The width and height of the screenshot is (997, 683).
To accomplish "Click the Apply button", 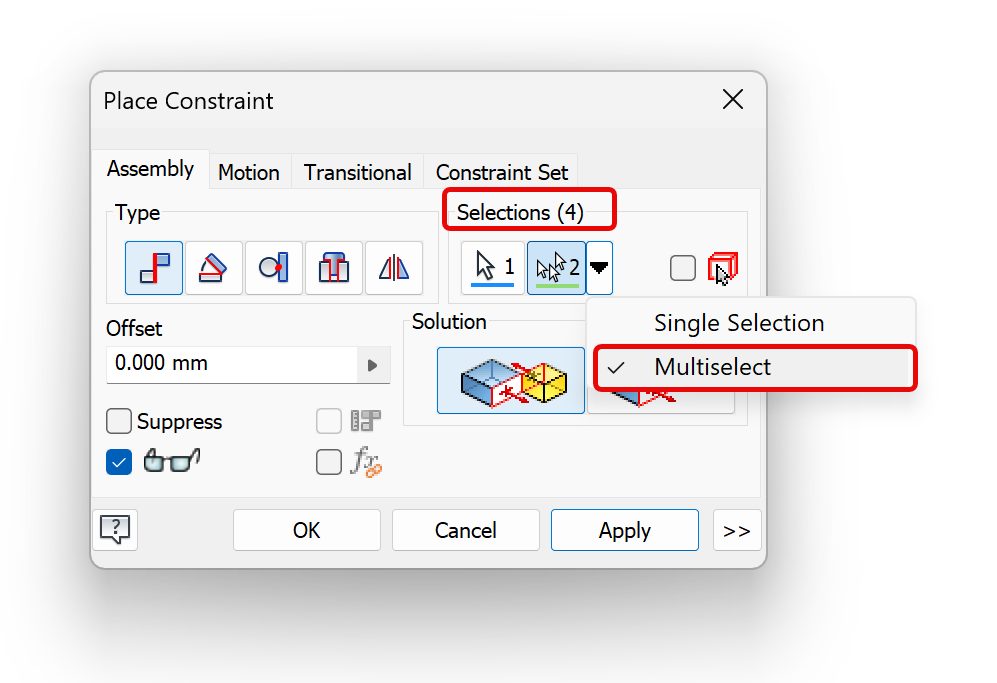I will (624, 530).
